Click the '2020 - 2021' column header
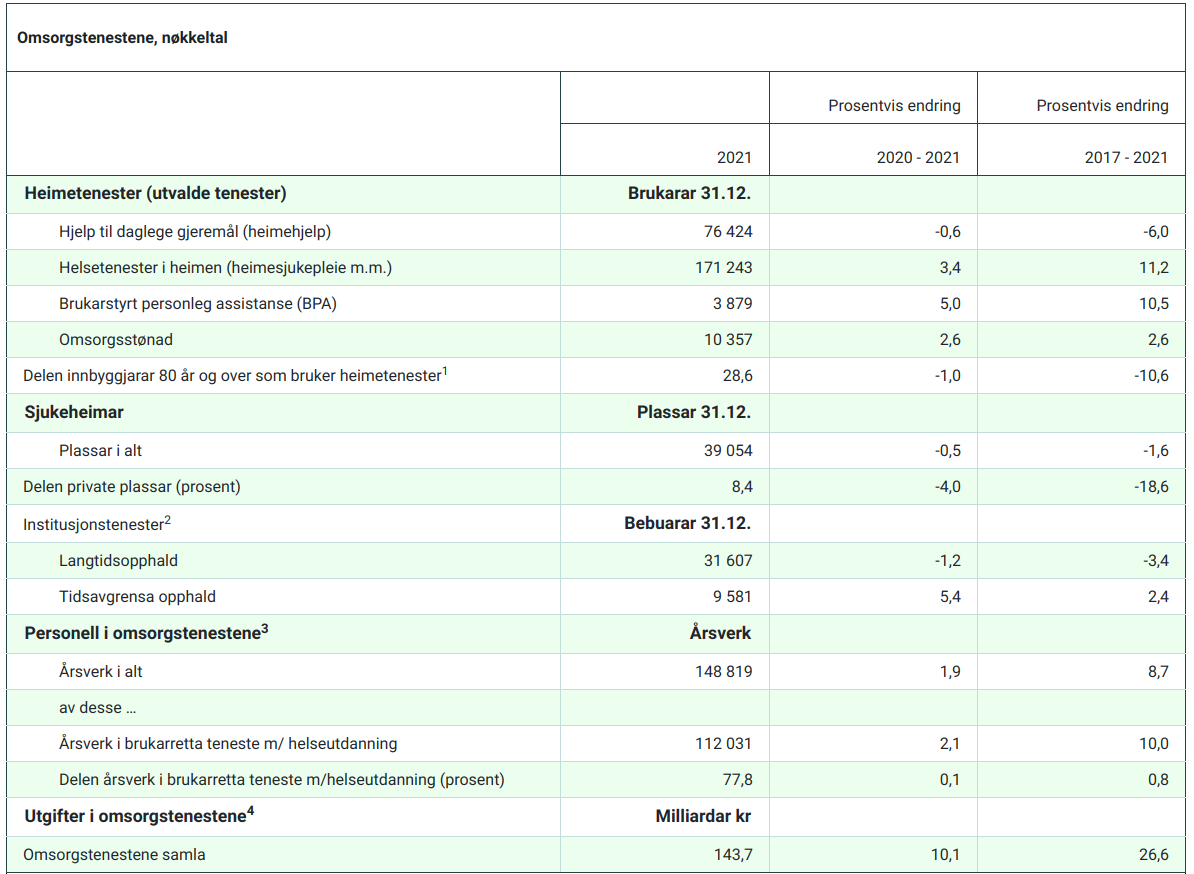This screenshot has width=1194, height=874. click(x=918, y=157)
